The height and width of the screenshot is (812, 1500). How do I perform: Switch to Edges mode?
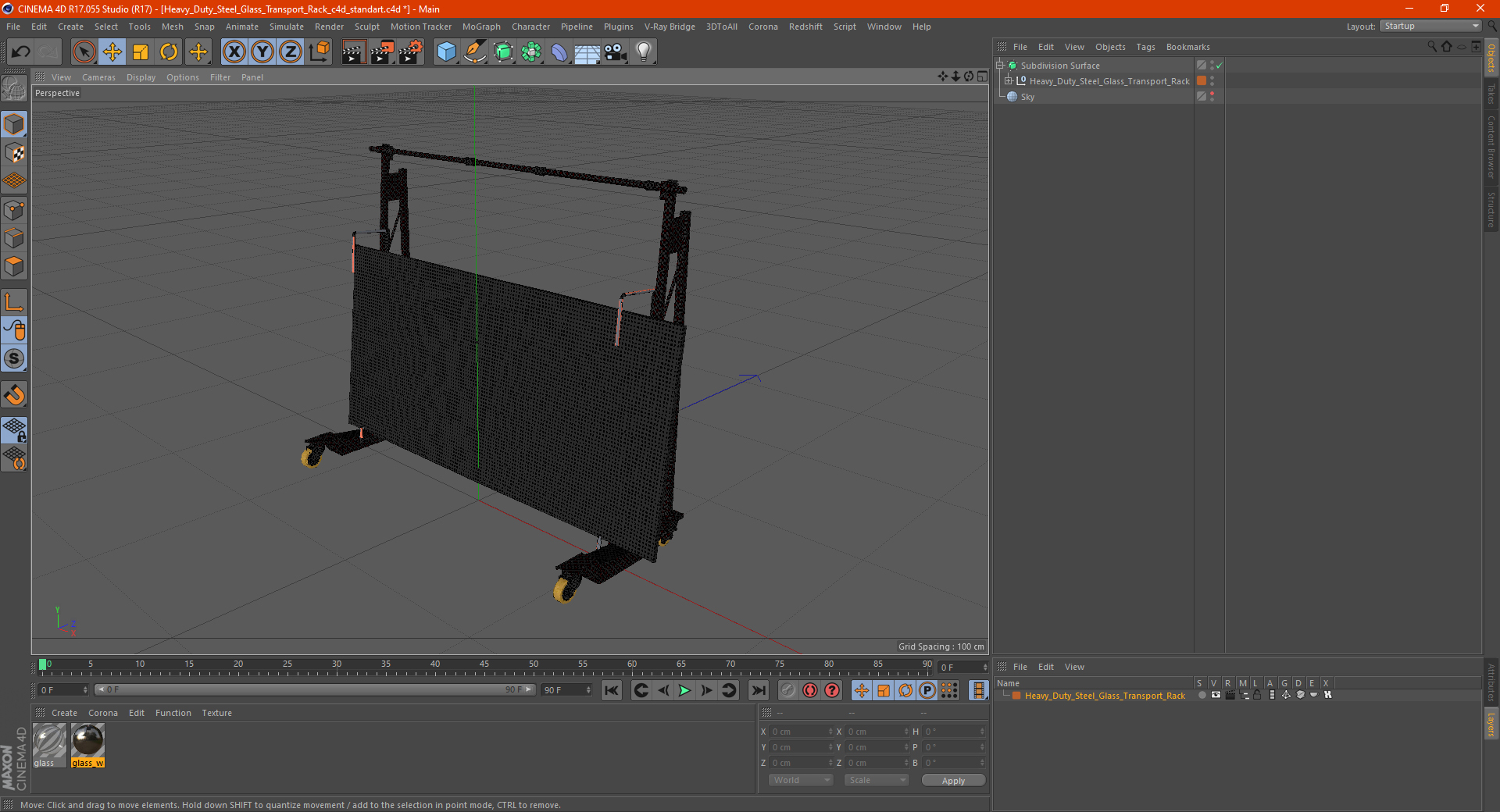point(14,238)
